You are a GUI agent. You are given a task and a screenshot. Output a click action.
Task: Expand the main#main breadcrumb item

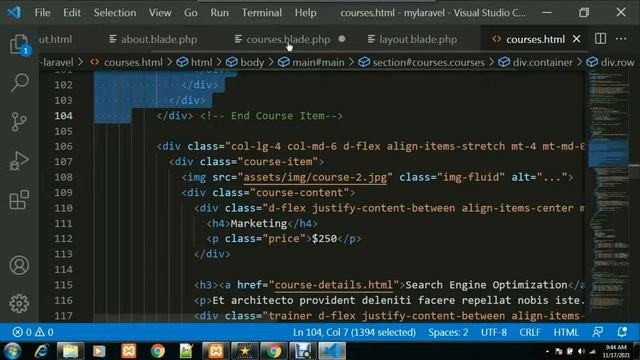[318, 62]
